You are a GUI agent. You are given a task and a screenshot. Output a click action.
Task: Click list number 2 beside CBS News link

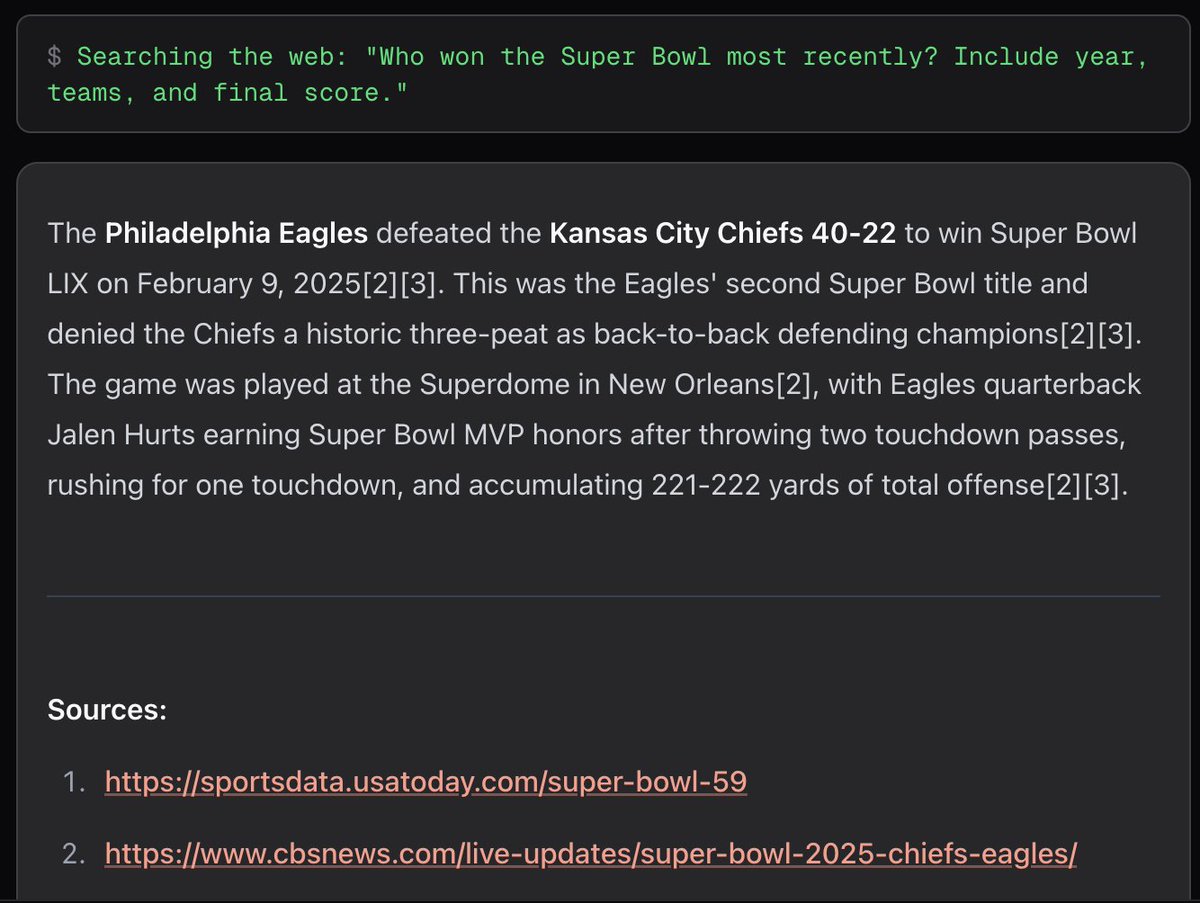click(73, 854)
